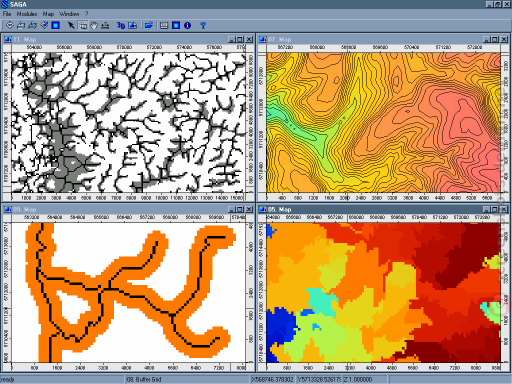Screen dimensions: 512x384
Task: Select the arrow pointer tool
Action: click(71, 25)
